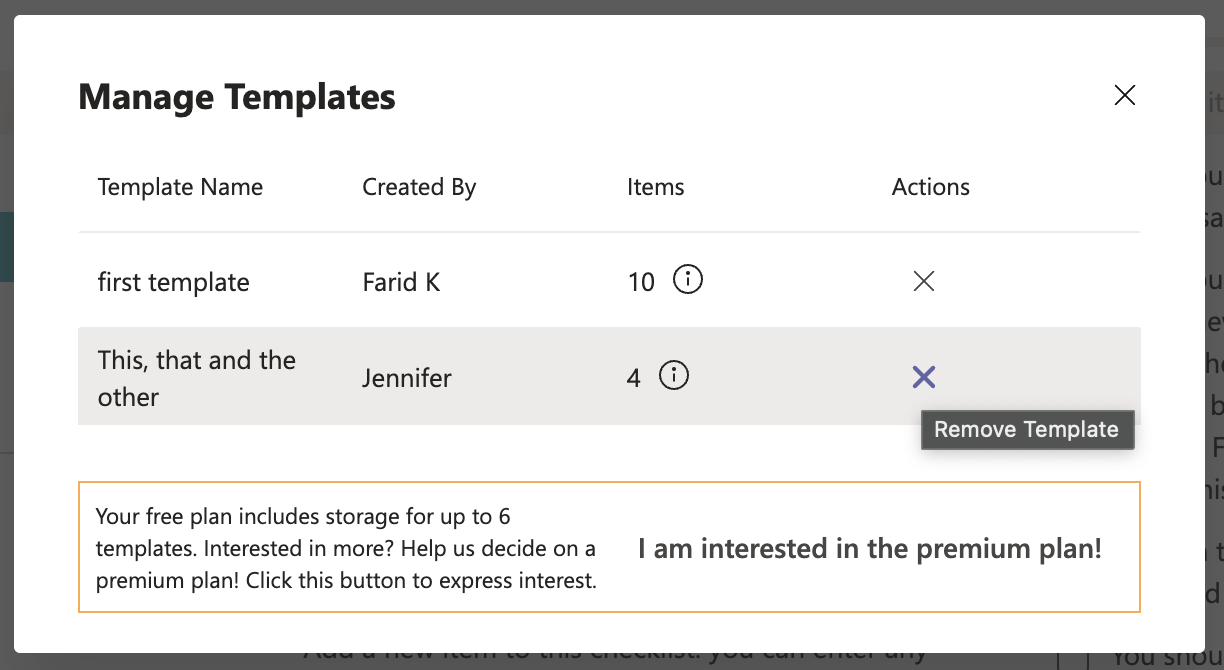
Task: Open info icon next to 4 items
Action: [674, 377]
